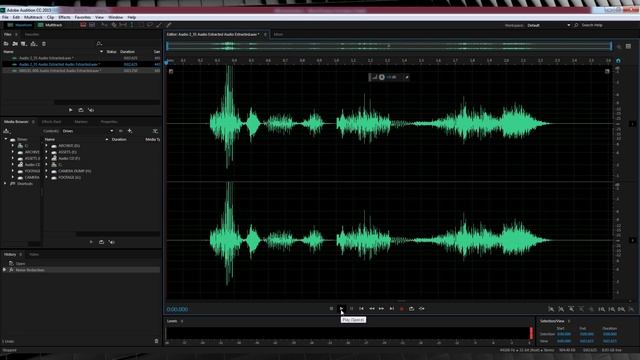
Task: Toggle Auto-Play below Files list
Action: point(91,110)
